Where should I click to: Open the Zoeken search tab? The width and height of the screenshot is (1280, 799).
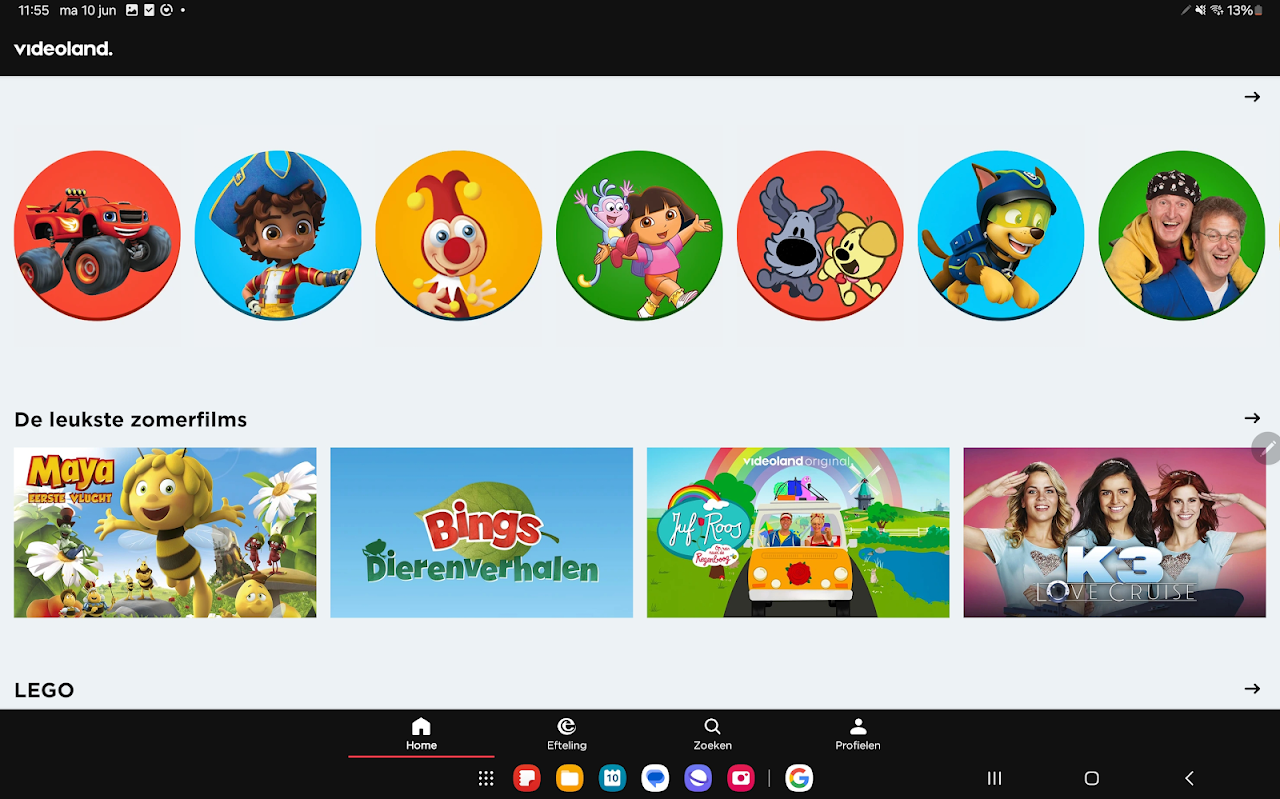click(712, 734)
